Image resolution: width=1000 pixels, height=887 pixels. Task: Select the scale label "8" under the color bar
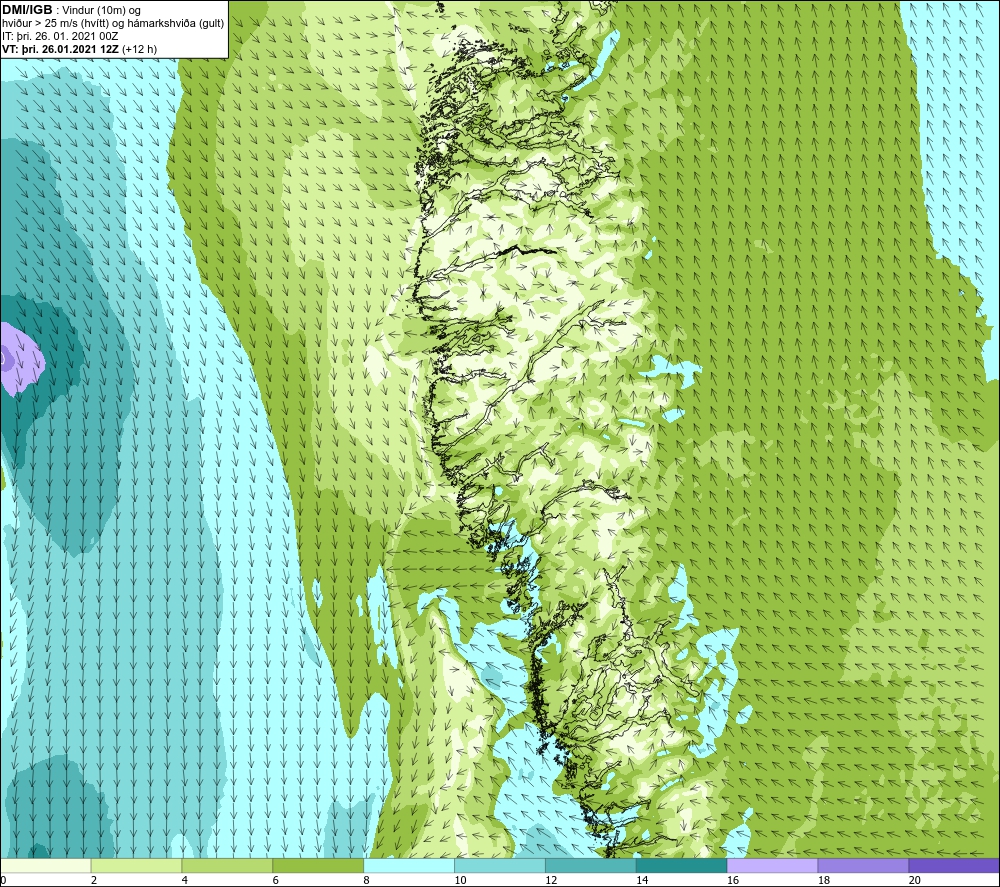click(x=366, y=880)
